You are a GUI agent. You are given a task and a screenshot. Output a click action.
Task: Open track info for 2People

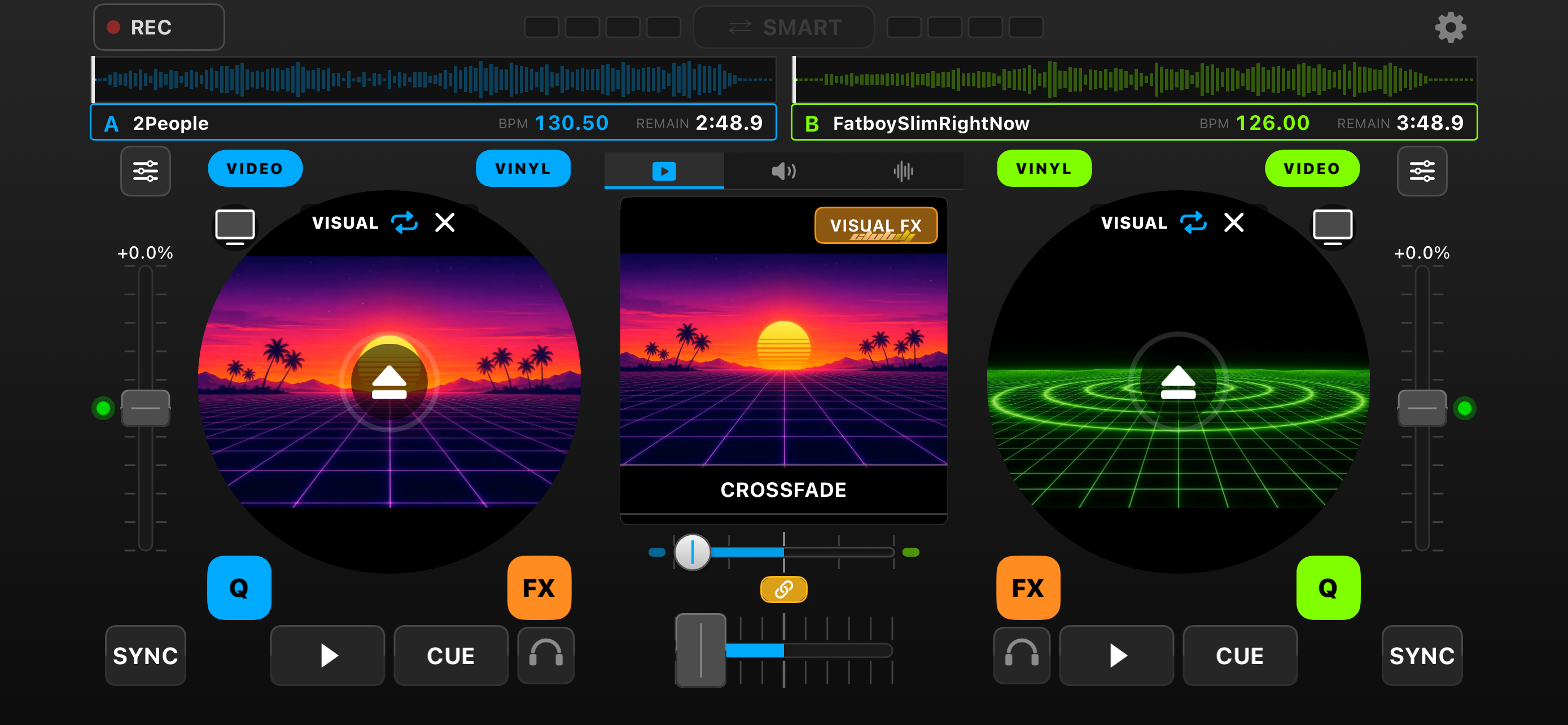pos(171,124)
